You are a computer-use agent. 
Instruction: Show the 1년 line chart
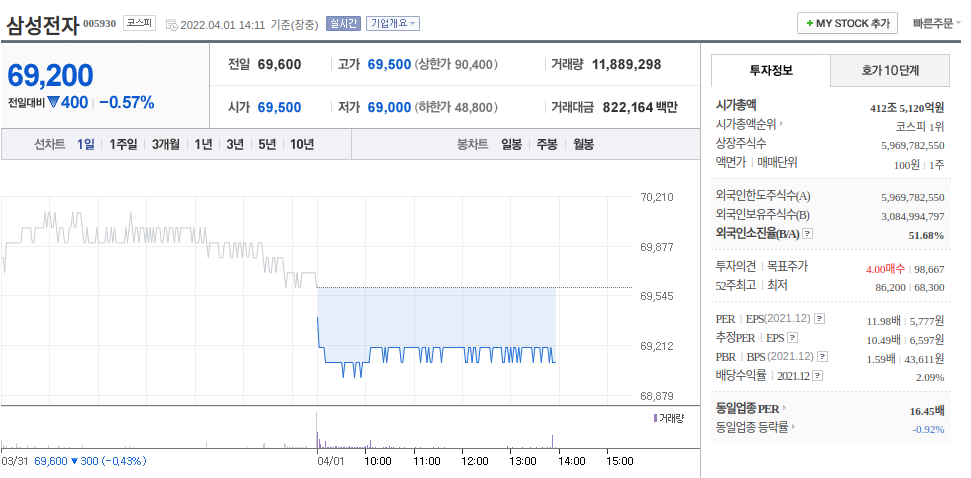(202, 144)
